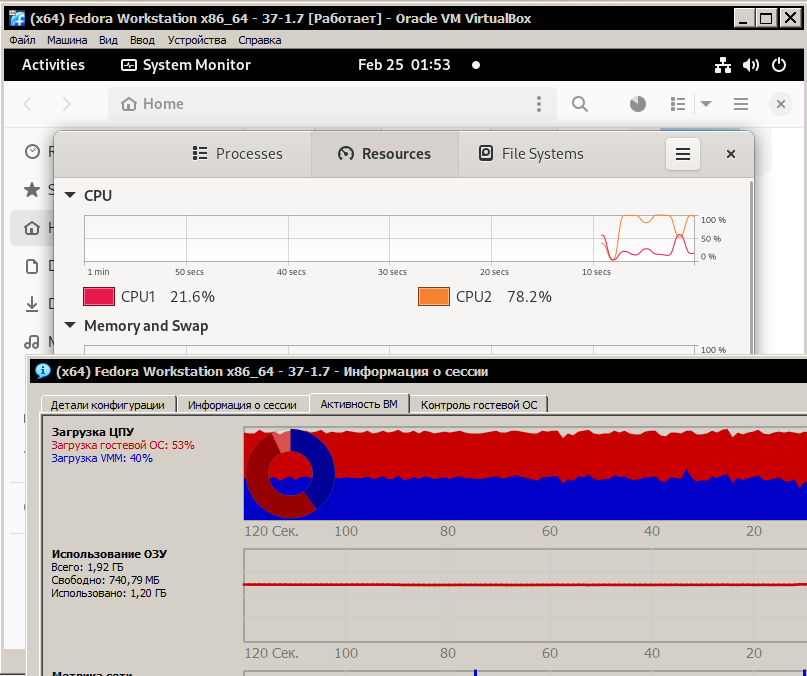Click the Music note sidebar icon
This screenshot has width=807, height=676.
(33, 342)
